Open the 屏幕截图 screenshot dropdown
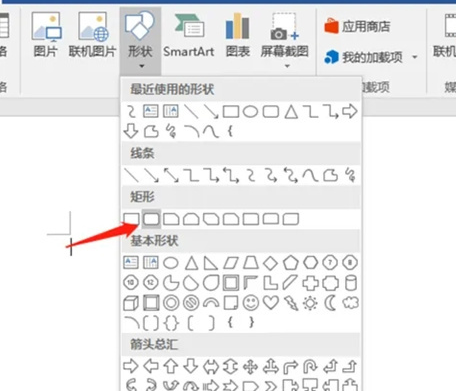 point(284,39)
